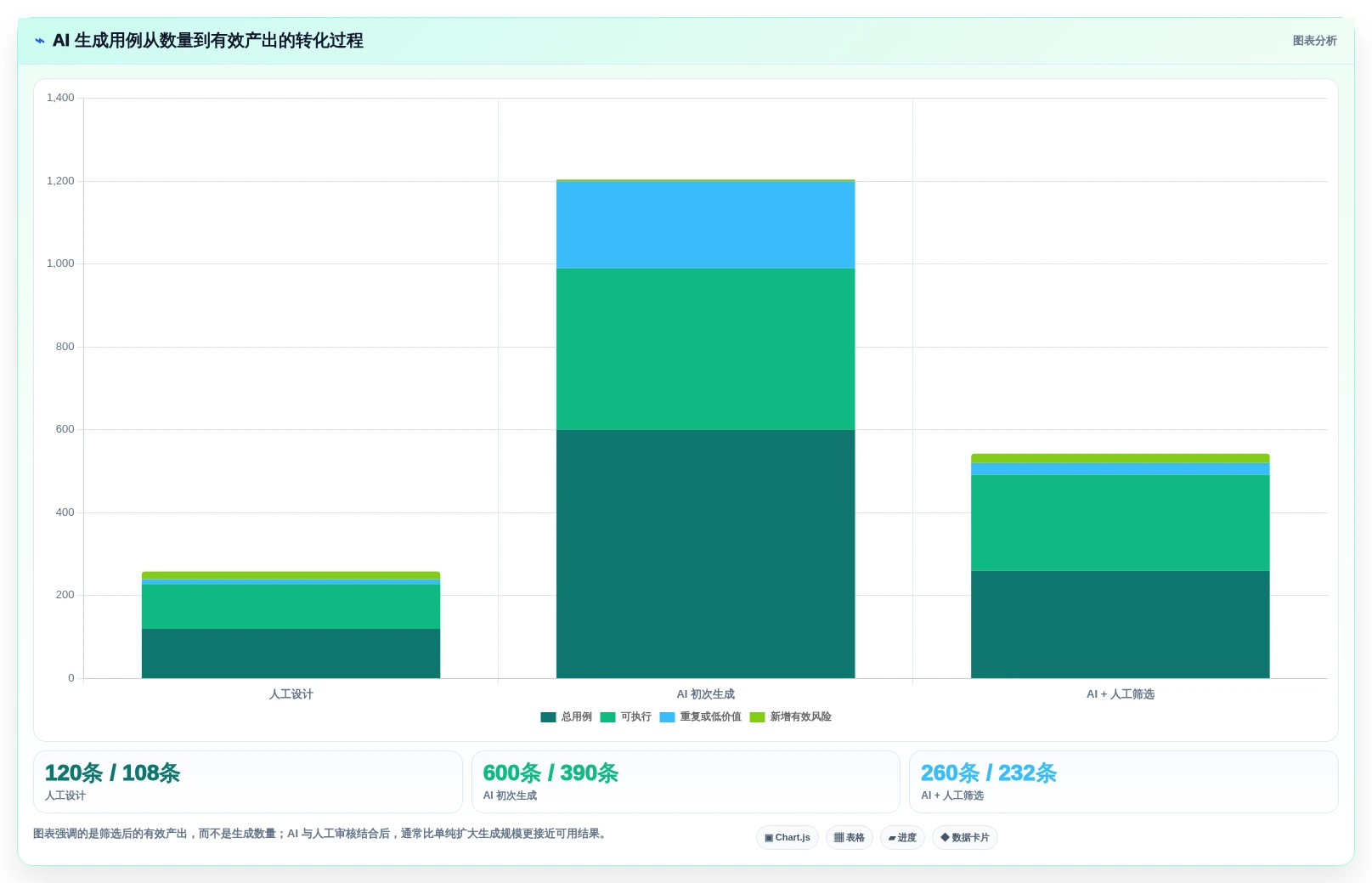
Task: Toggle the 总用例 legend swatch
Action: pyautogui.click(x=548, y=717)
